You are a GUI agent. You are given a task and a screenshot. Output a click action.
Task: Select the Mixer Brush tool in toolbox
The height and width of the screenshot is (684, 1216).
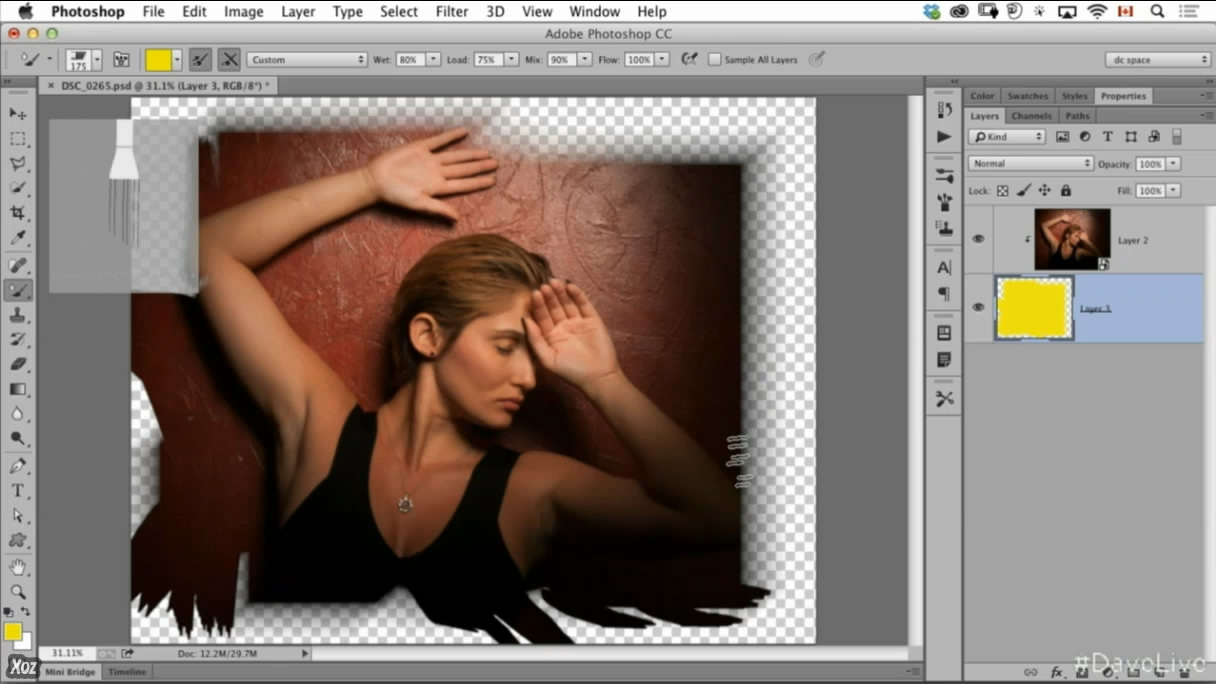click(x=18, y=290)
